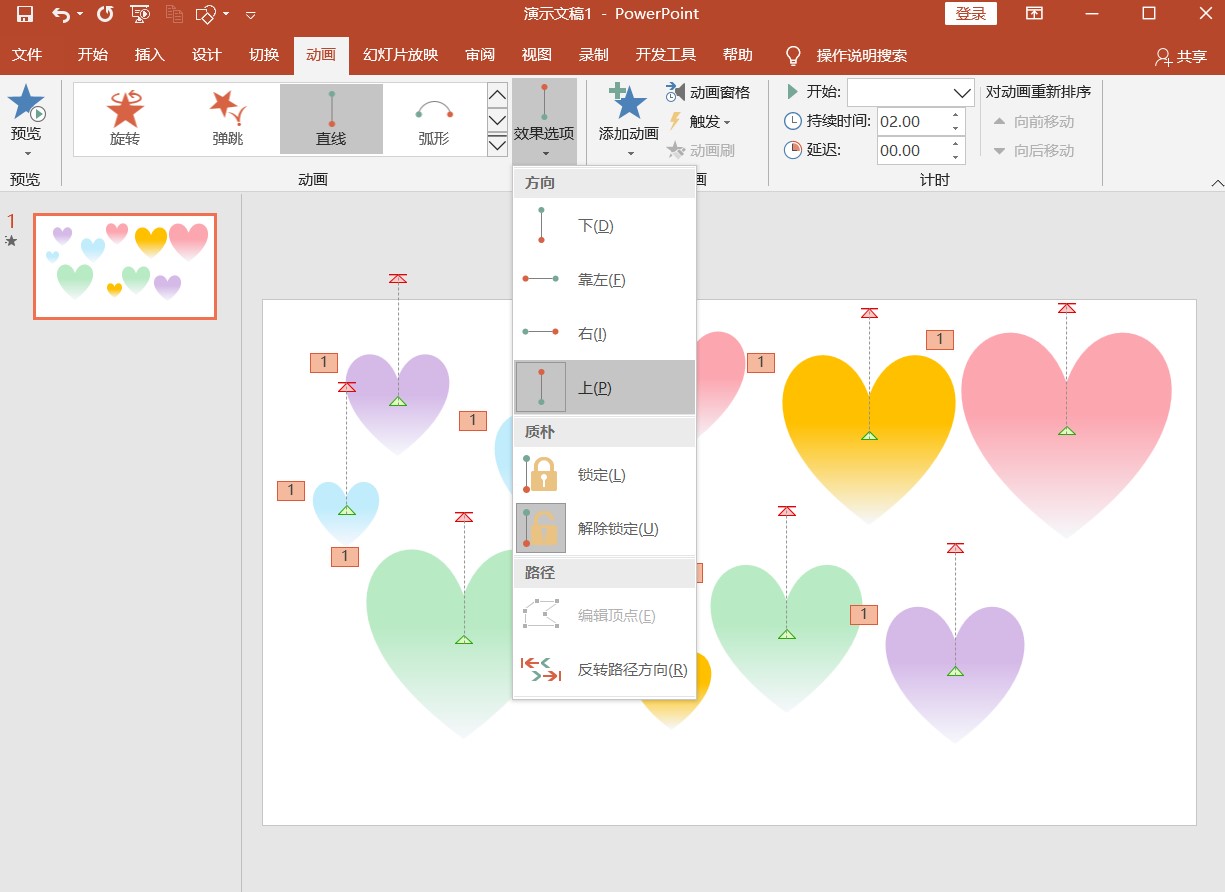Screen dimensions: 1225x892
Task: Open the 动画窗格 animation pane
Action: click(x=708, y=93)
